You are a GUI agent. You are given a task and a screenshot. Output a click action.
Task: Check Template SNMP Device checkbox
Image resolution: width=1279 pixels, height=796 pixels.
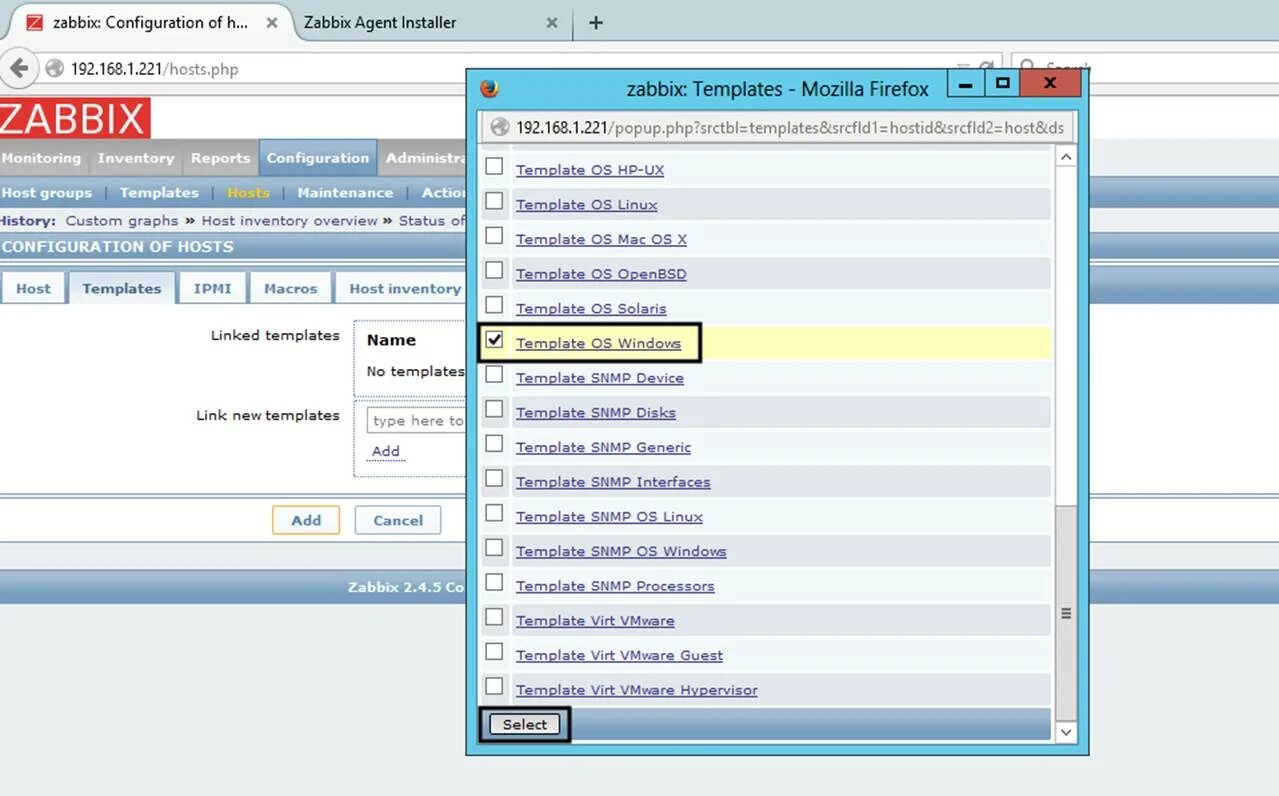pyautogui.click(x=494, y=375)
